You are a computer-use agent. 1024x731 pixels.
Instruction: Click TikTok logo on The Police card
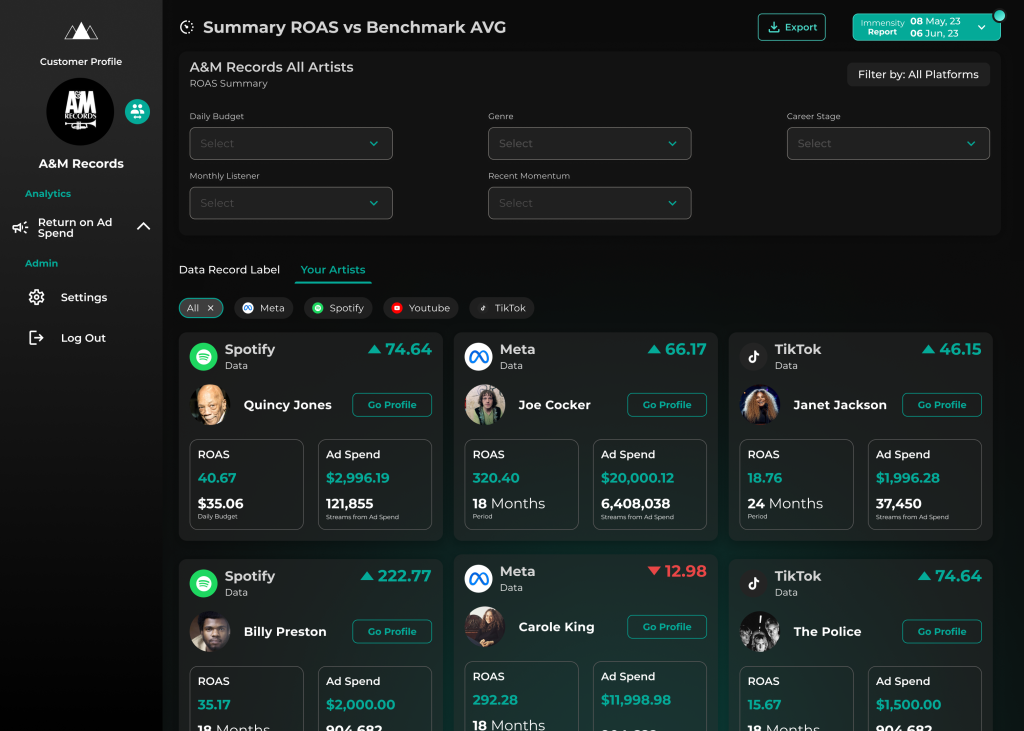point(754,583)
